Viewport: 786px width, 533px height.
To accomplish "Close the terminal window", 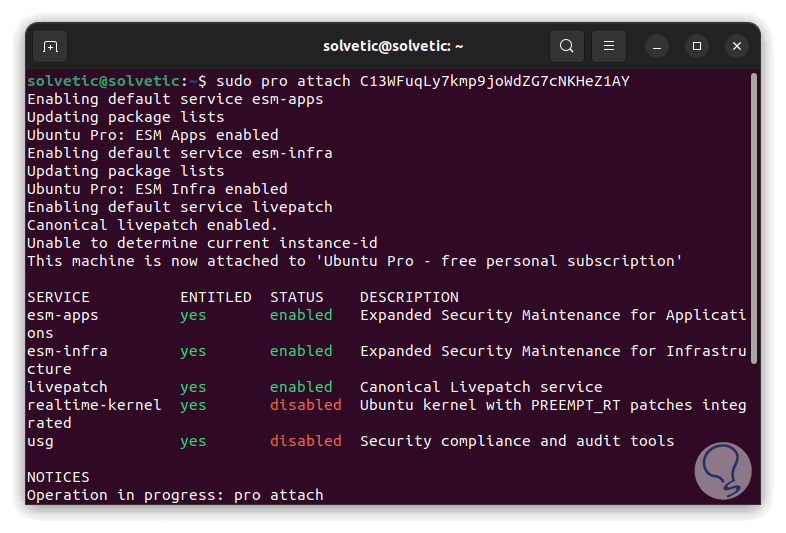I will point(737,46).
